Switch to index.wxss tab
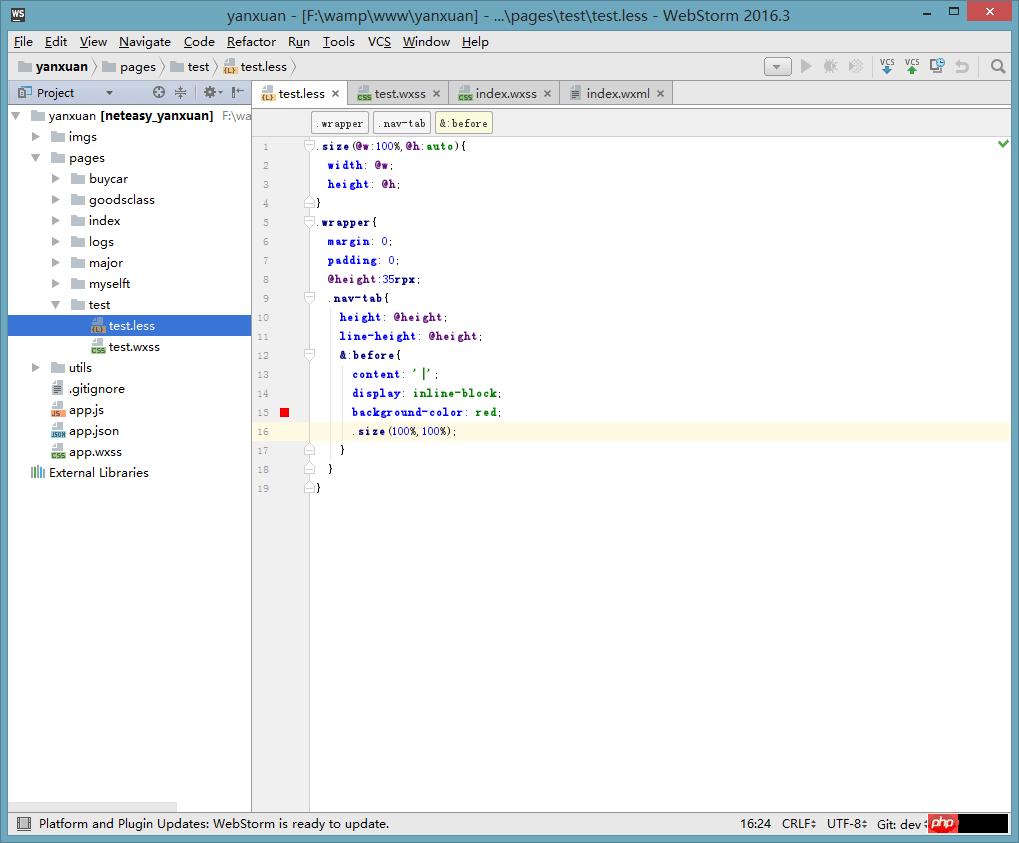Viewport: 1019px width, 843px height. click(x=505, y=93)
